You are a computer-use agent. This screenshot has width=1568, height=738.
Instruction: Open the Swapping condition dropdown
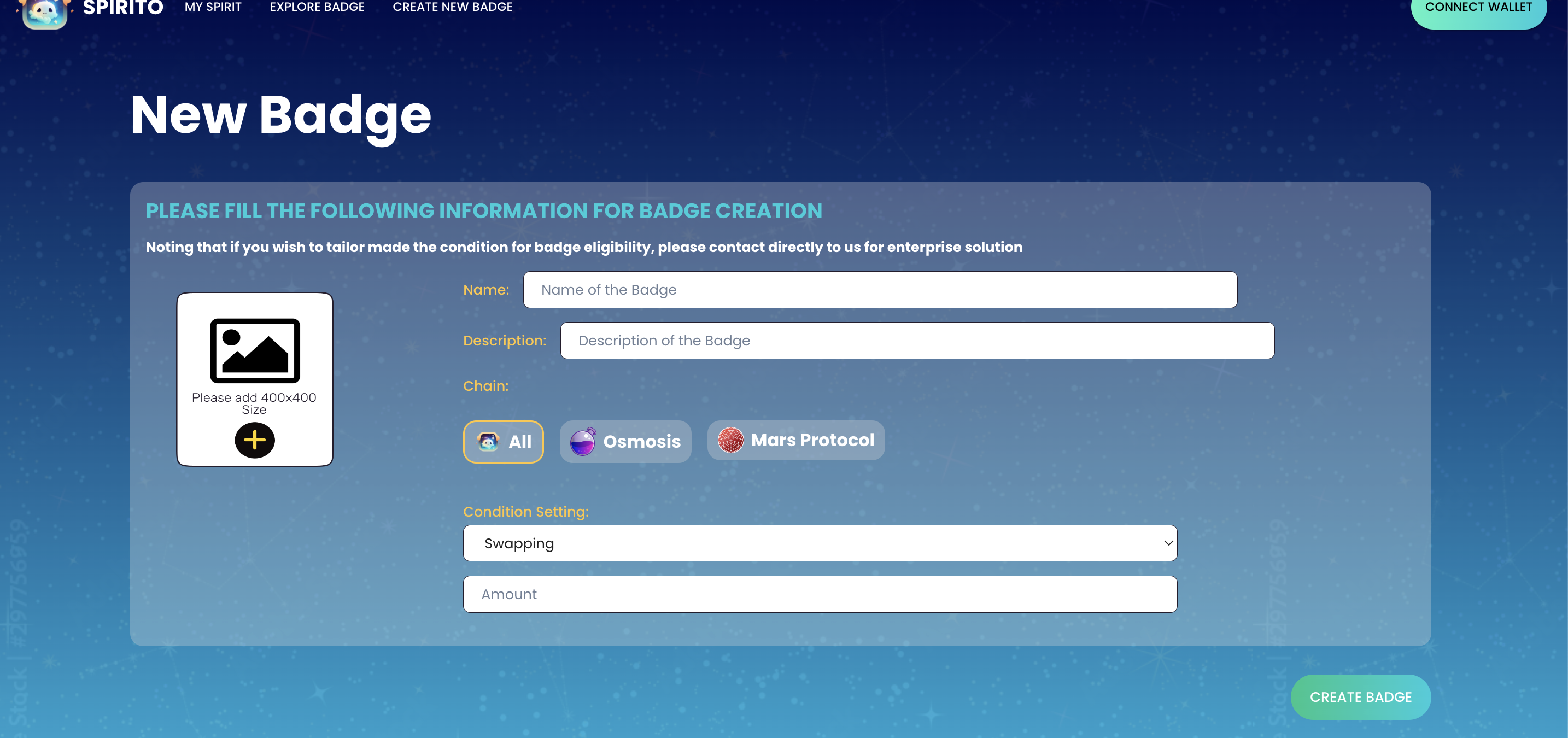click(x=820, y=543)
